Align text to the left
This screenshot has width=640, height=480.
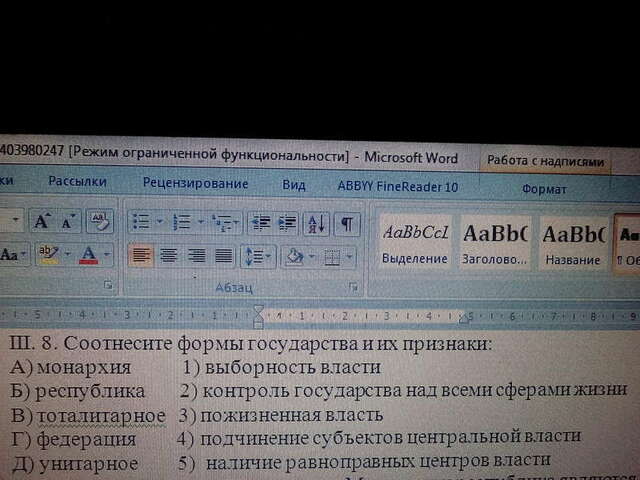pyautogui.click(x=141, y=256)
